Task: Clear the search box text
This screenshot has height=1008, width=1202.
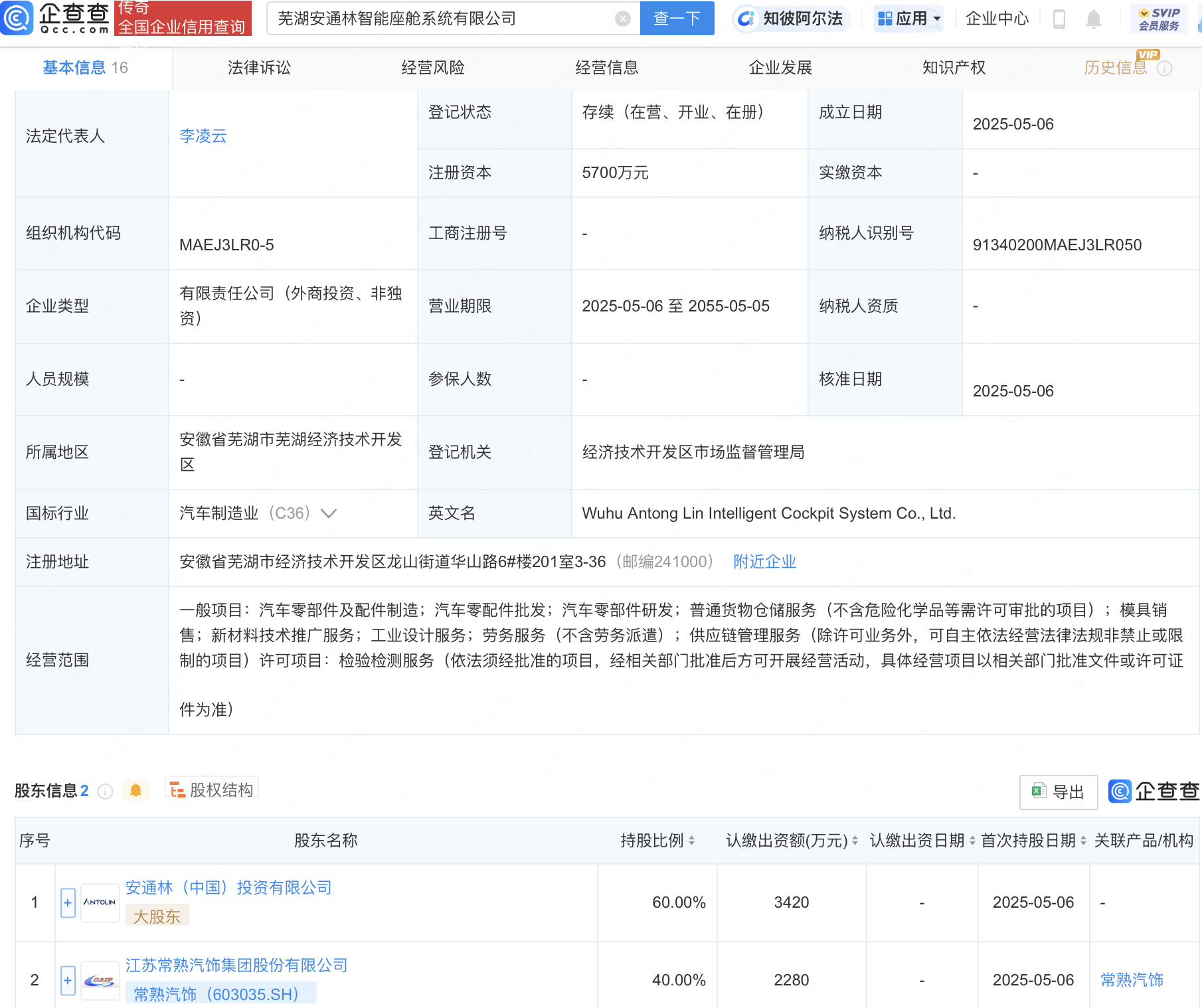Action: (622, 19)
